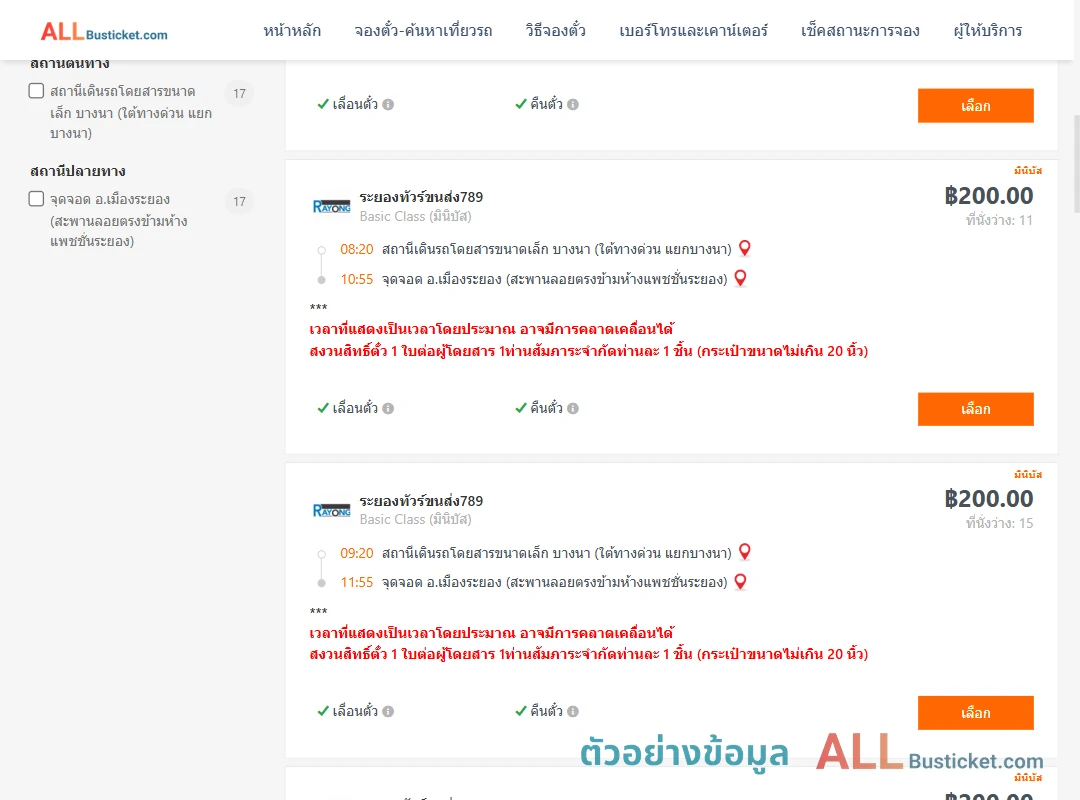Click the ฿200.00 price of 08:20 trip
Screen dimensions: 1080x800
[988, 196]
